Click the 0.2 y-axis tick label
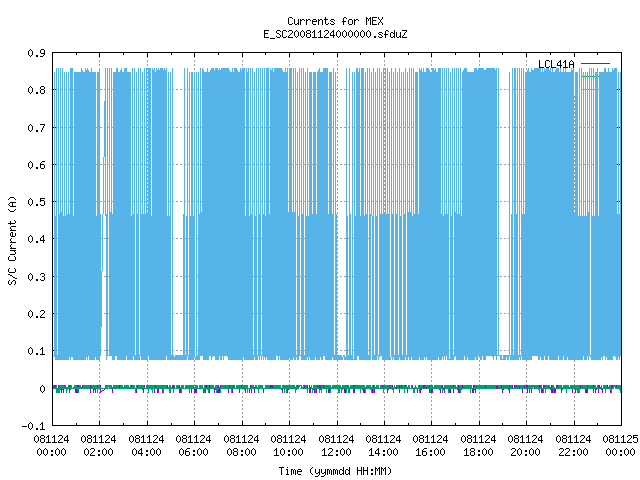Screen dimensions: 640x480 pos(36,314)
